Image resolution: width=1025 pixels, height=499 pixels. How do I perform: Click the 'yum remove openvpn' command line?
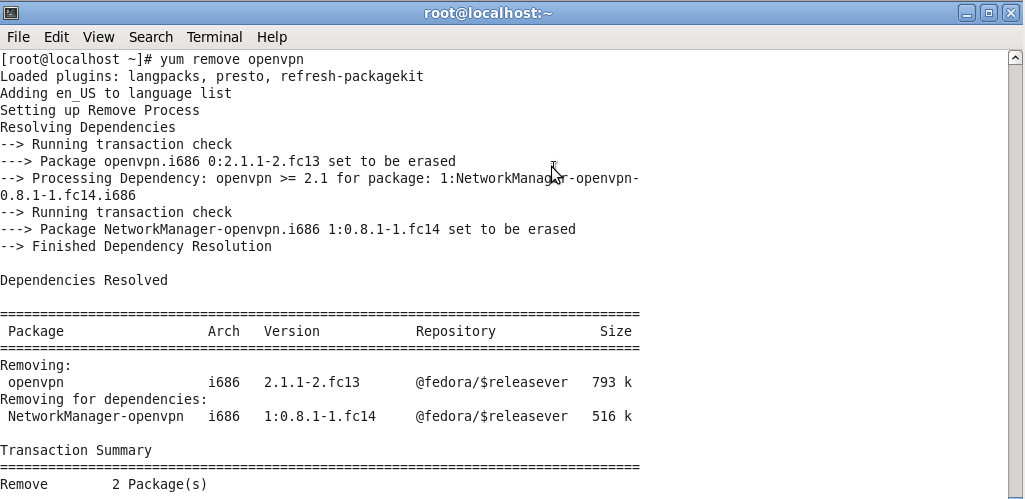pyautogui.click(x=152, y=60)
